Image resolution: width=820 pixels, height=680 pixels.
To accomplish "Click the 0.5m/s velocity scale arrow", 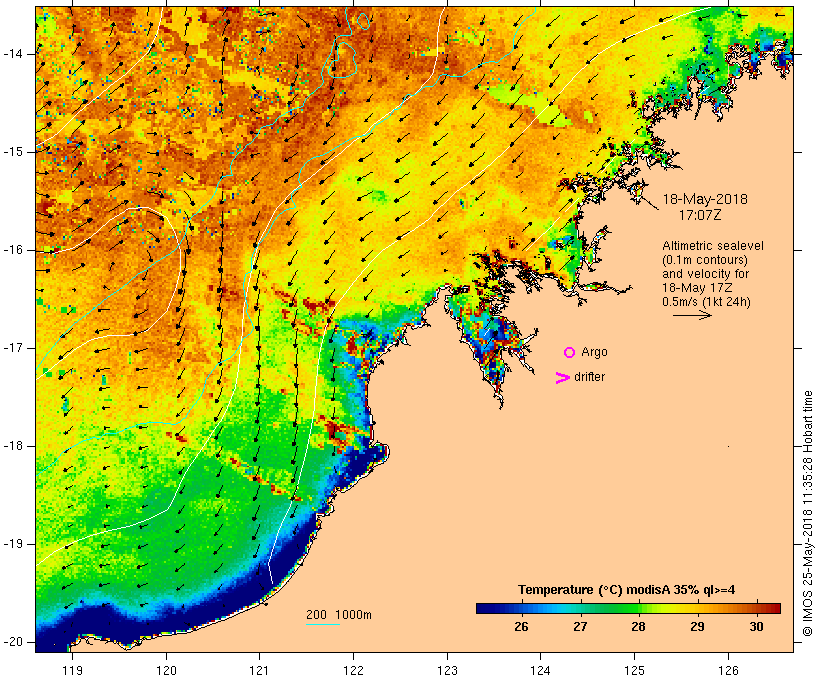I will [692, 315].
